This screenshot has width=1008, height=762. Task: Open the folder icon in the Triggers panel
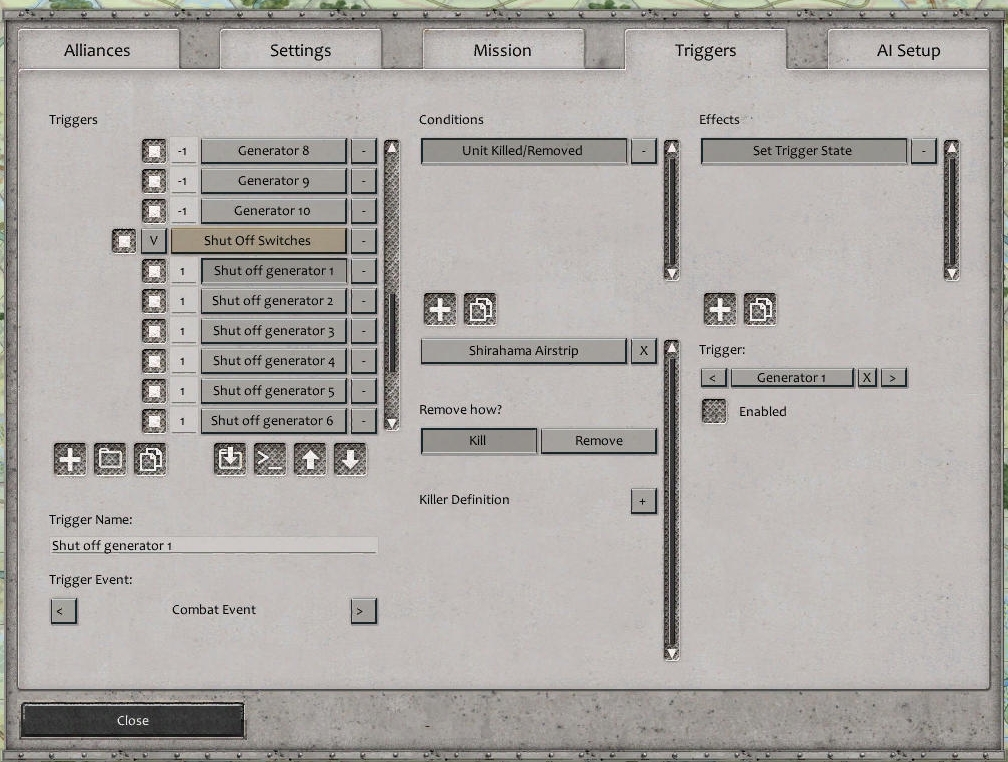110,458
